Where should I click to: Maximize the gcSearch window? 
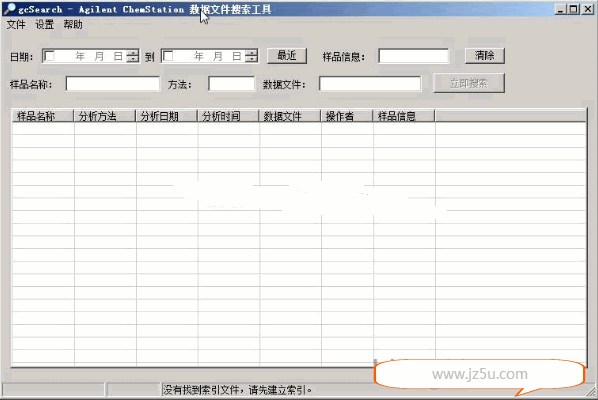[573, 9]
